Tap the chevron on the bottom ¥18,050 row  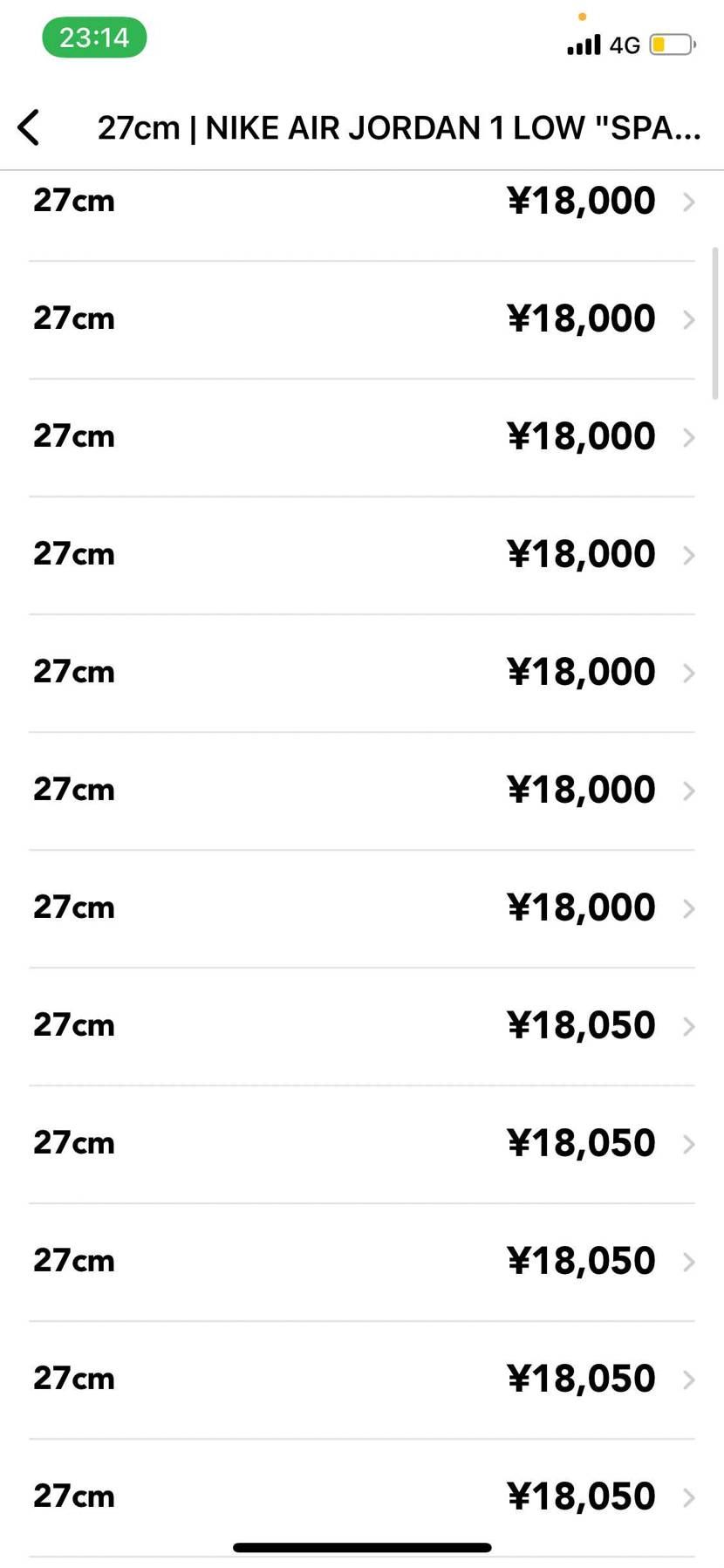pyautogui.click(x=688, y=1497)
